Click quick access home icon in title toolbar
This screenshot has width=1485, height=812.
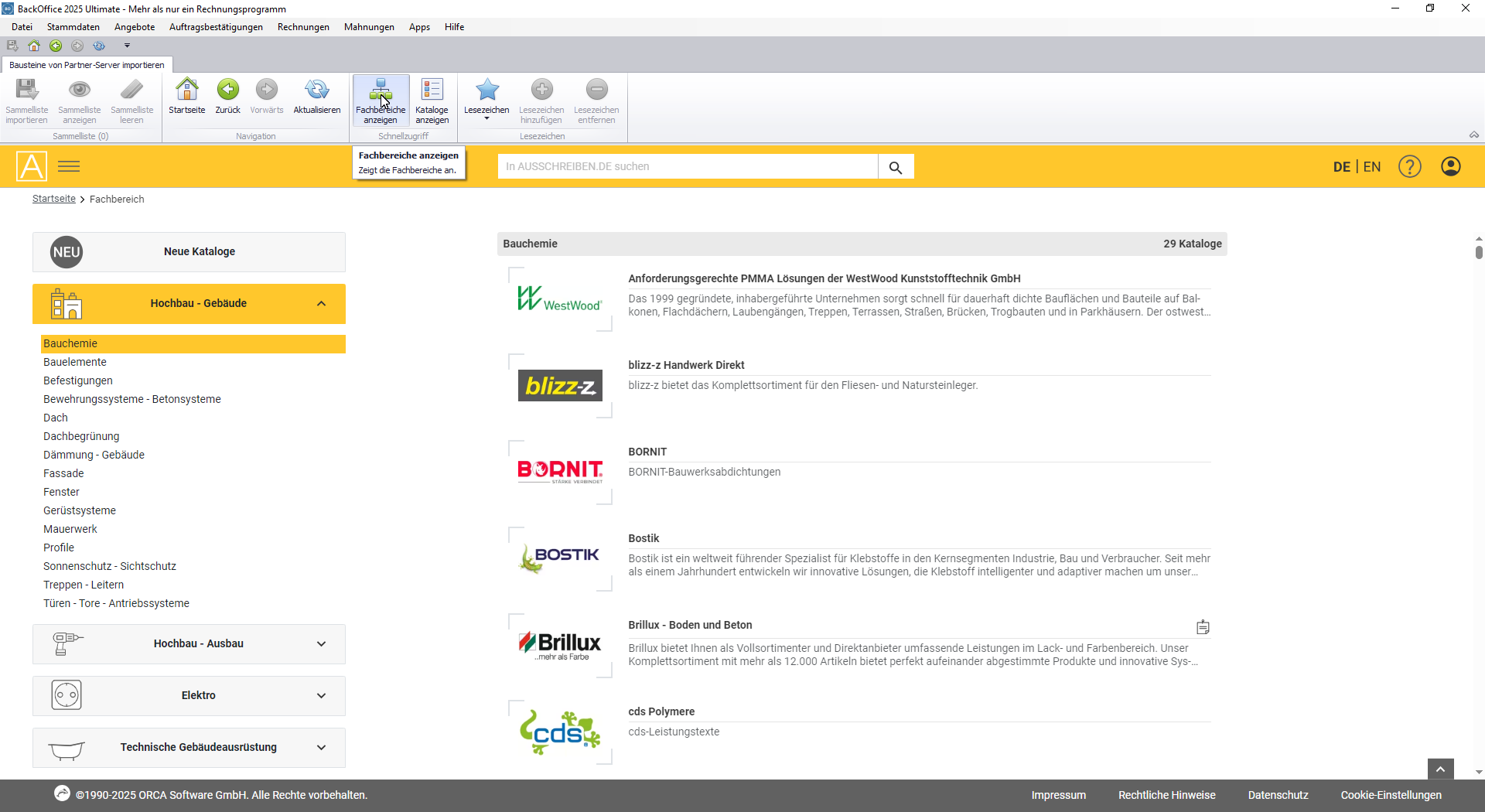[x=34, y=46]
